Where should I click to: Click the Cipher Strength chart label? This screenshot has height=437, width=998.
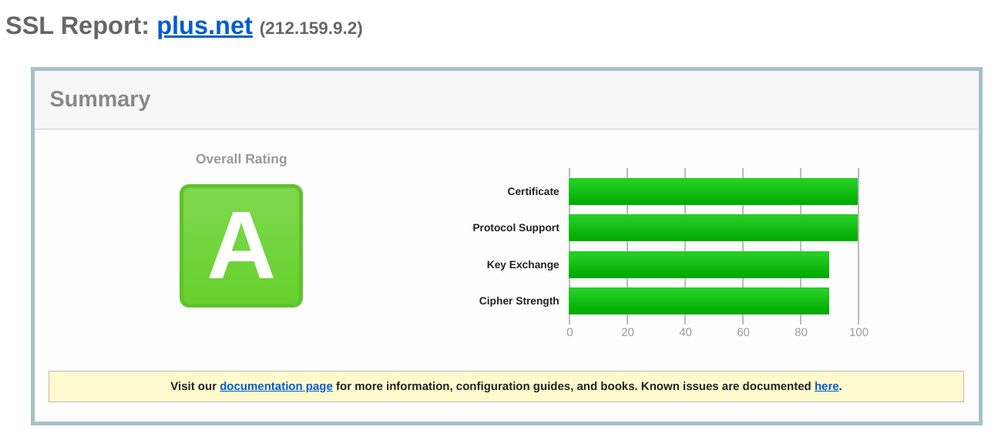519,301
